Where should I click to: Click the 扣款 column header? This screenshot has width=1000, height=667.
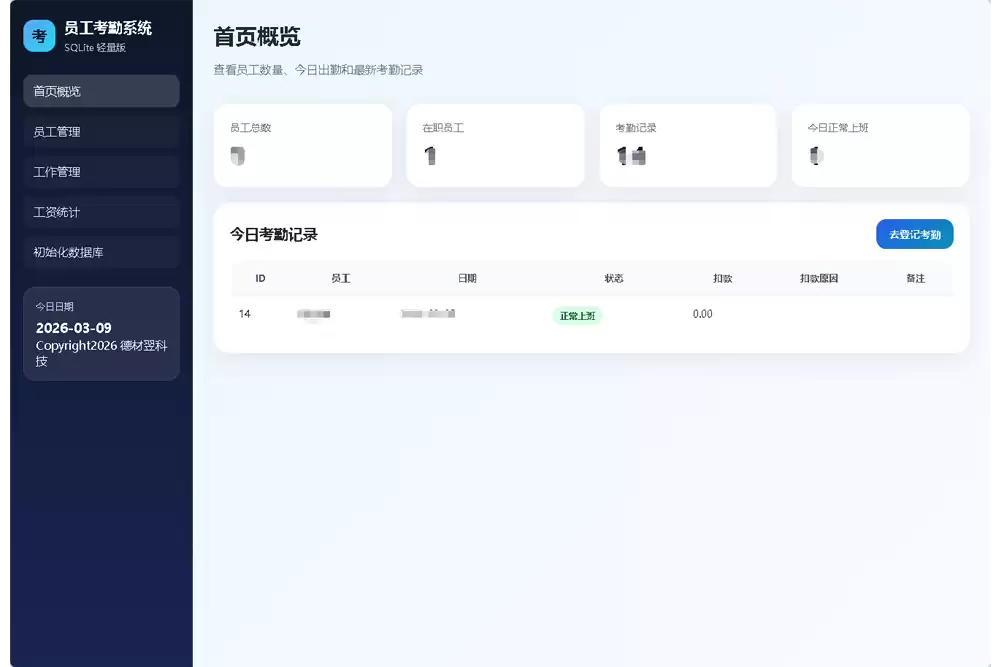point(722,278)
